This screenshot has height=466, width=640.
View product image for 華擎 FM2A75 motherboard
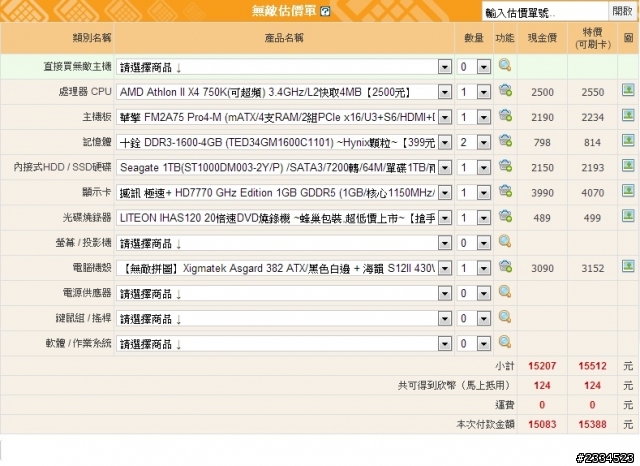[628, 115]
